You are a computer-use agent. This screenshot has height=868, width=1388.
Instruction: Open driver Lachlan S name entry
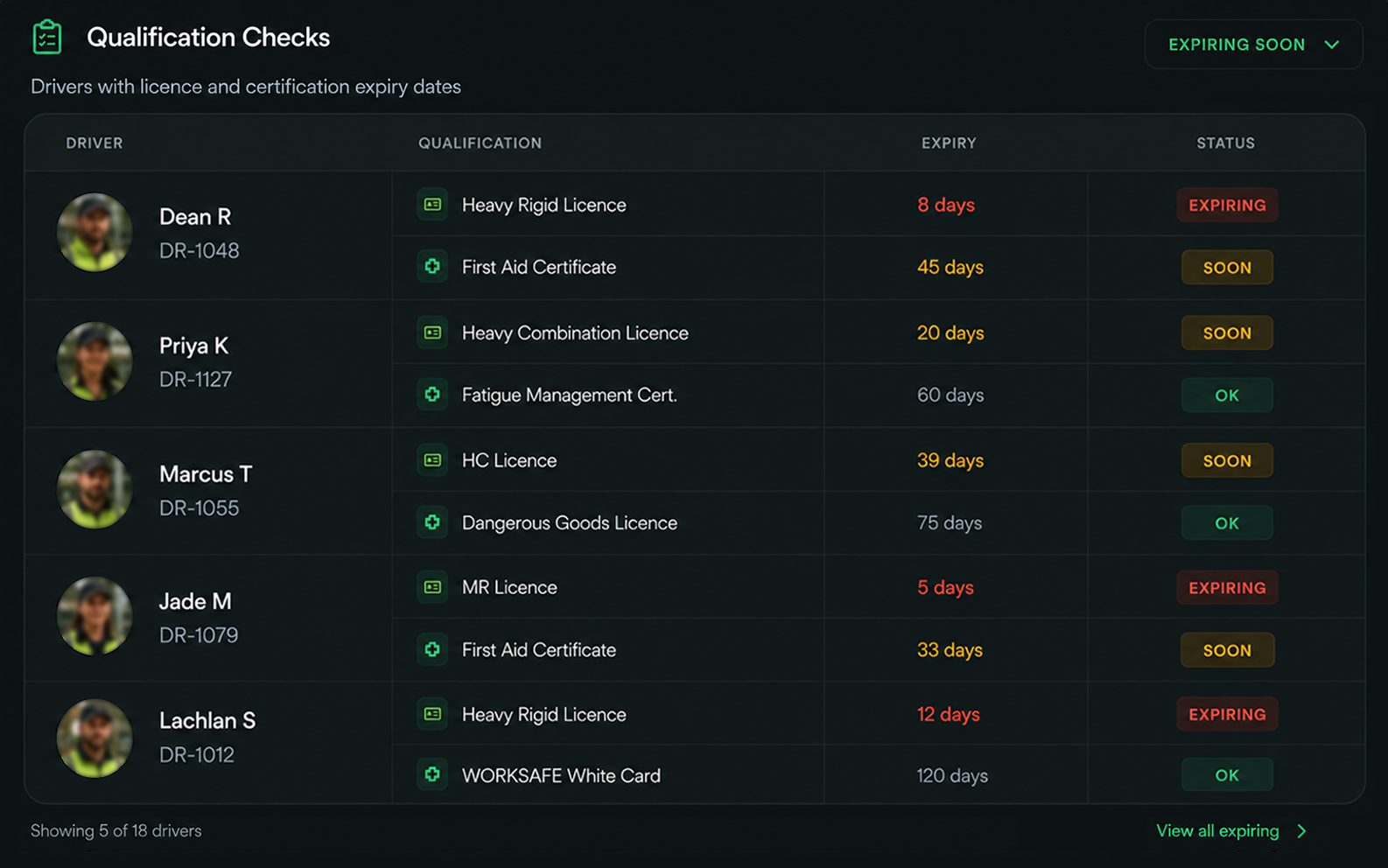(207, 720)
